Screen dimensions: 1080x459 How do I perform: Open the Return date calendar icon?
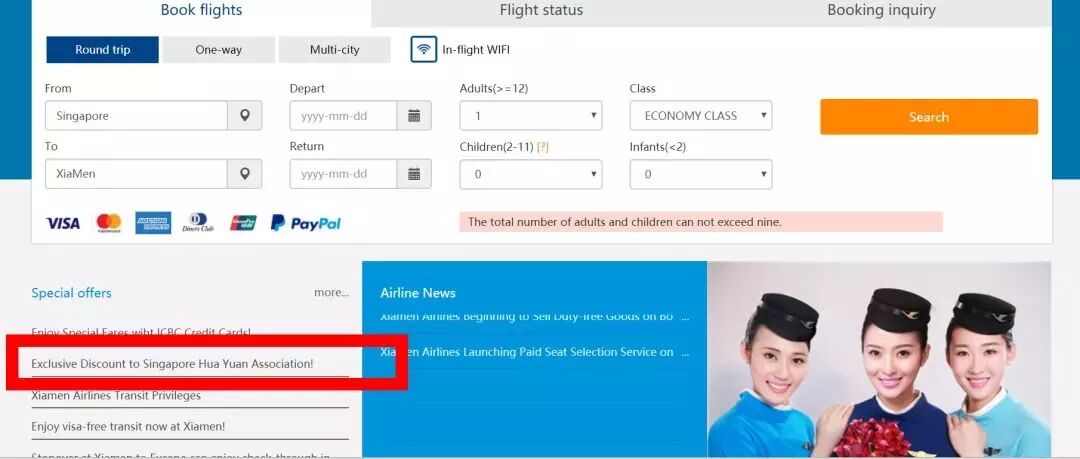[414, 174]
